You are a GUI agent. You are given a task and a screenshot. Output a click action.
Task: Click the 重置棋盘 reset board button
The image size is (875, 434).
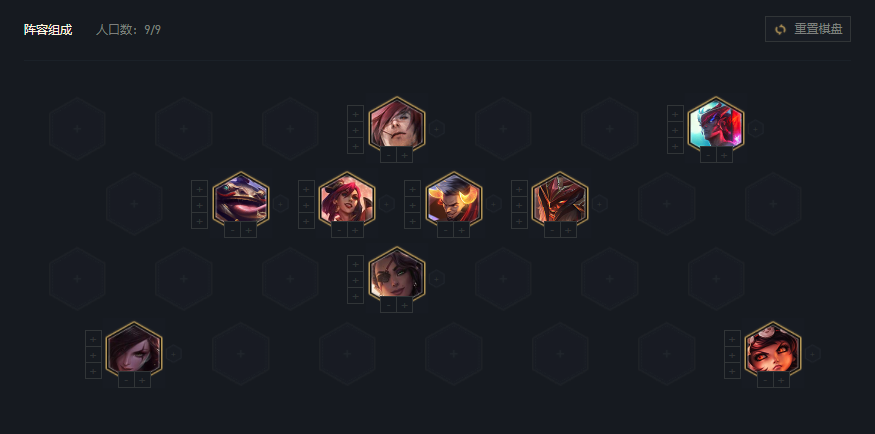click(807, 29)
